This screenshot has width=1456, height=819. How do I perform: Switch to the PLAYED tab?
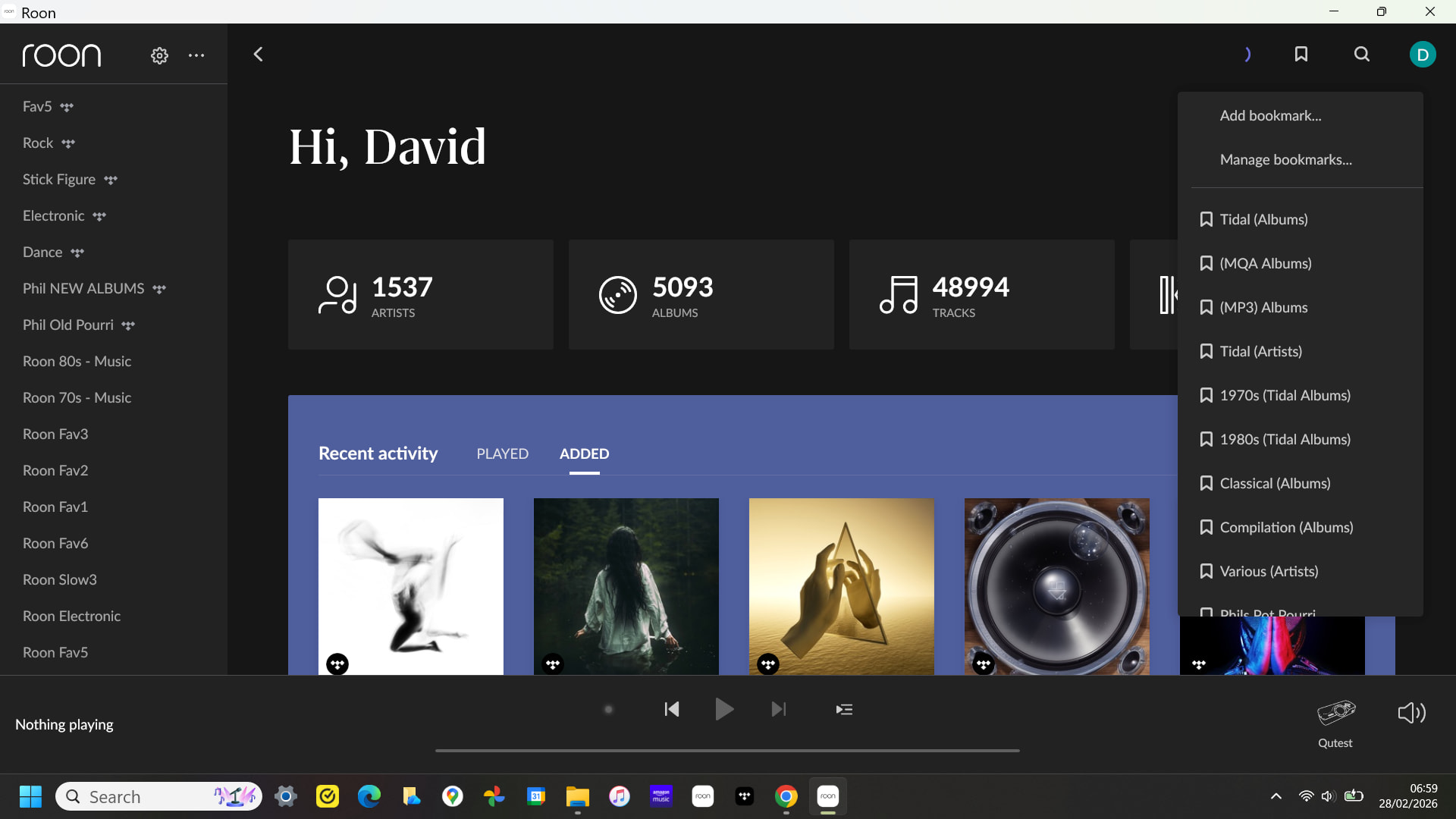(502, 453)
